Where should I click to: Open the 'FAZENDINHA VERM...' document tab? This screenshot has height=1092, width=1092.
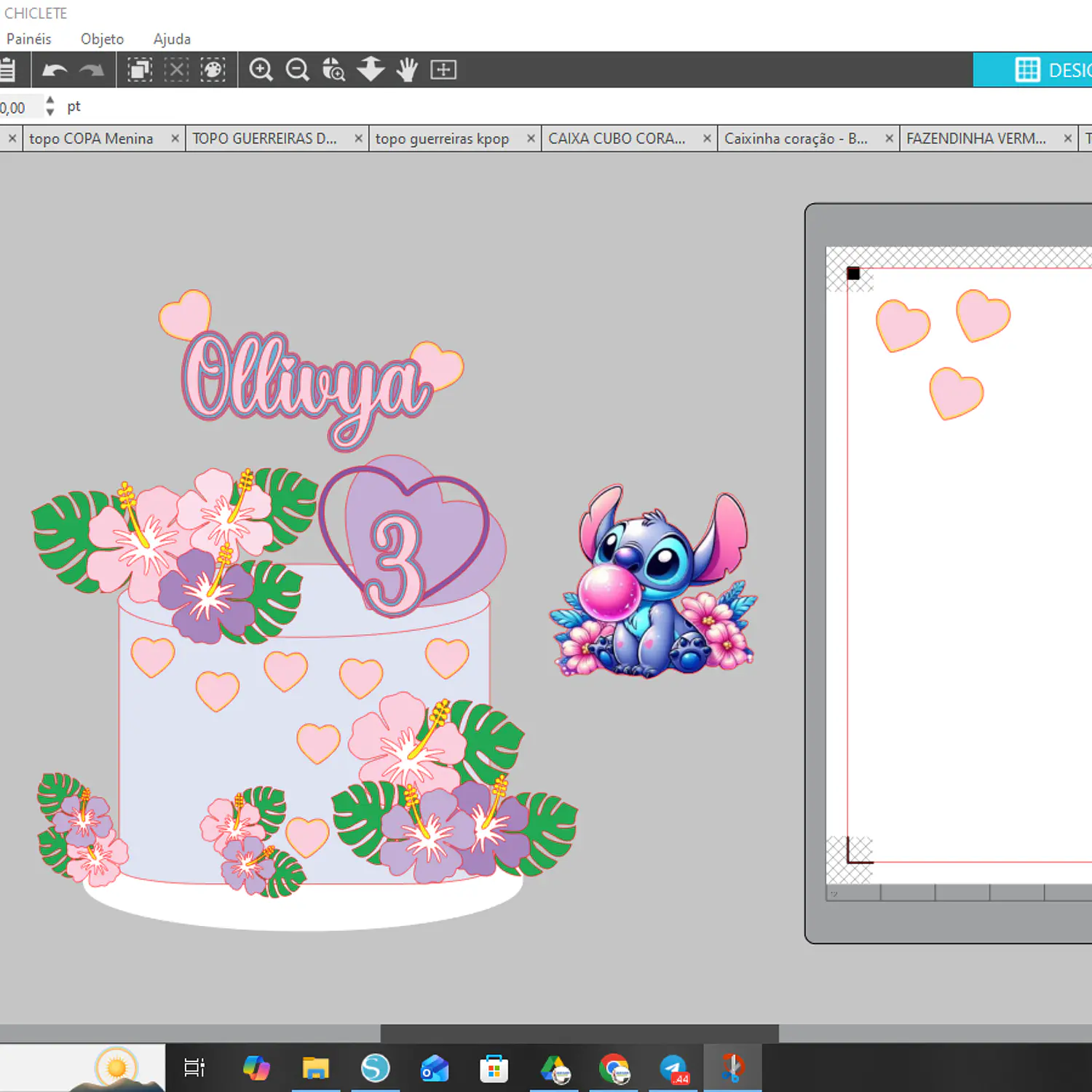(976, 138)
